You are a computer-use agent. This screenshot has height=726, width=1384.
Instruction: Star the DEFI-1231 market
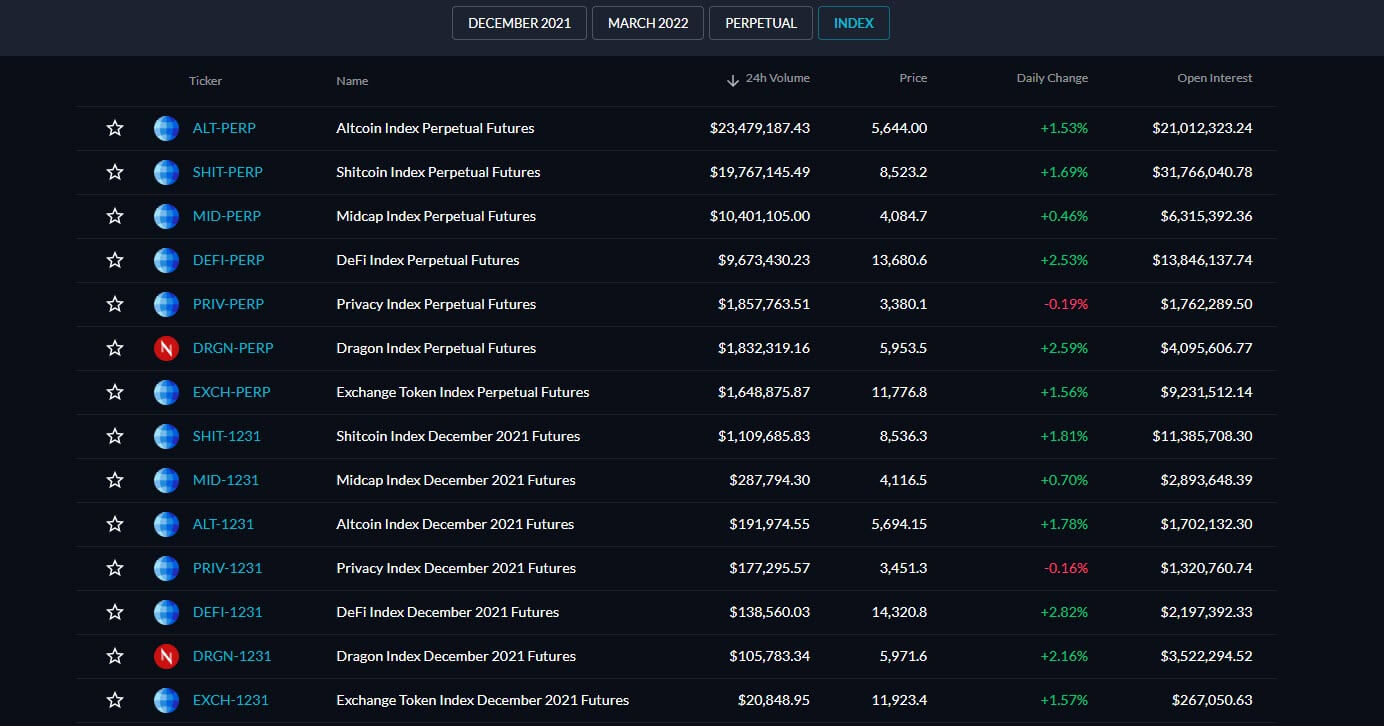(115, 612)
